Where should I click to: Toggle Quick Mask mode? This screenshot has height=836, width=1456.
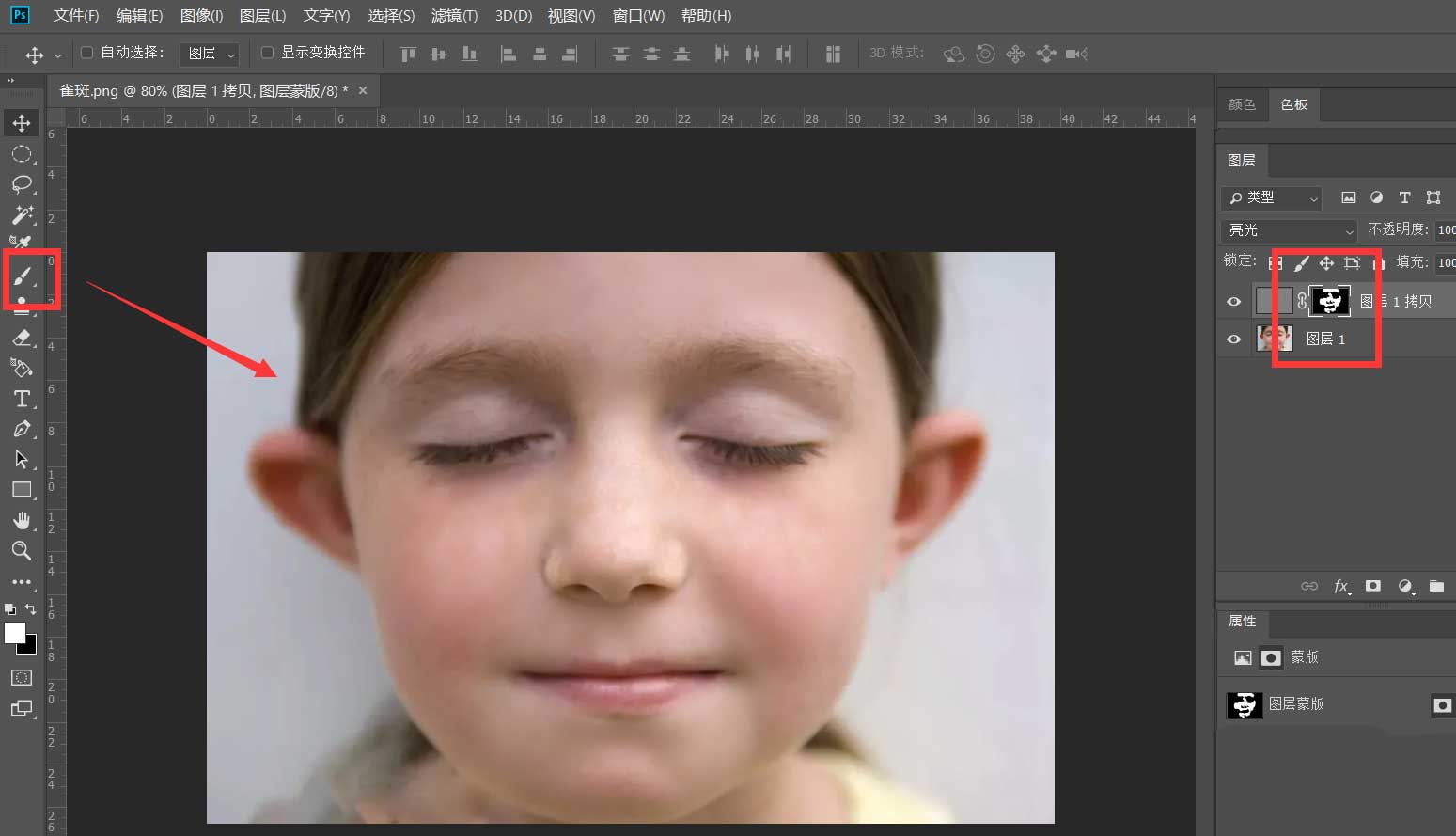22,678
